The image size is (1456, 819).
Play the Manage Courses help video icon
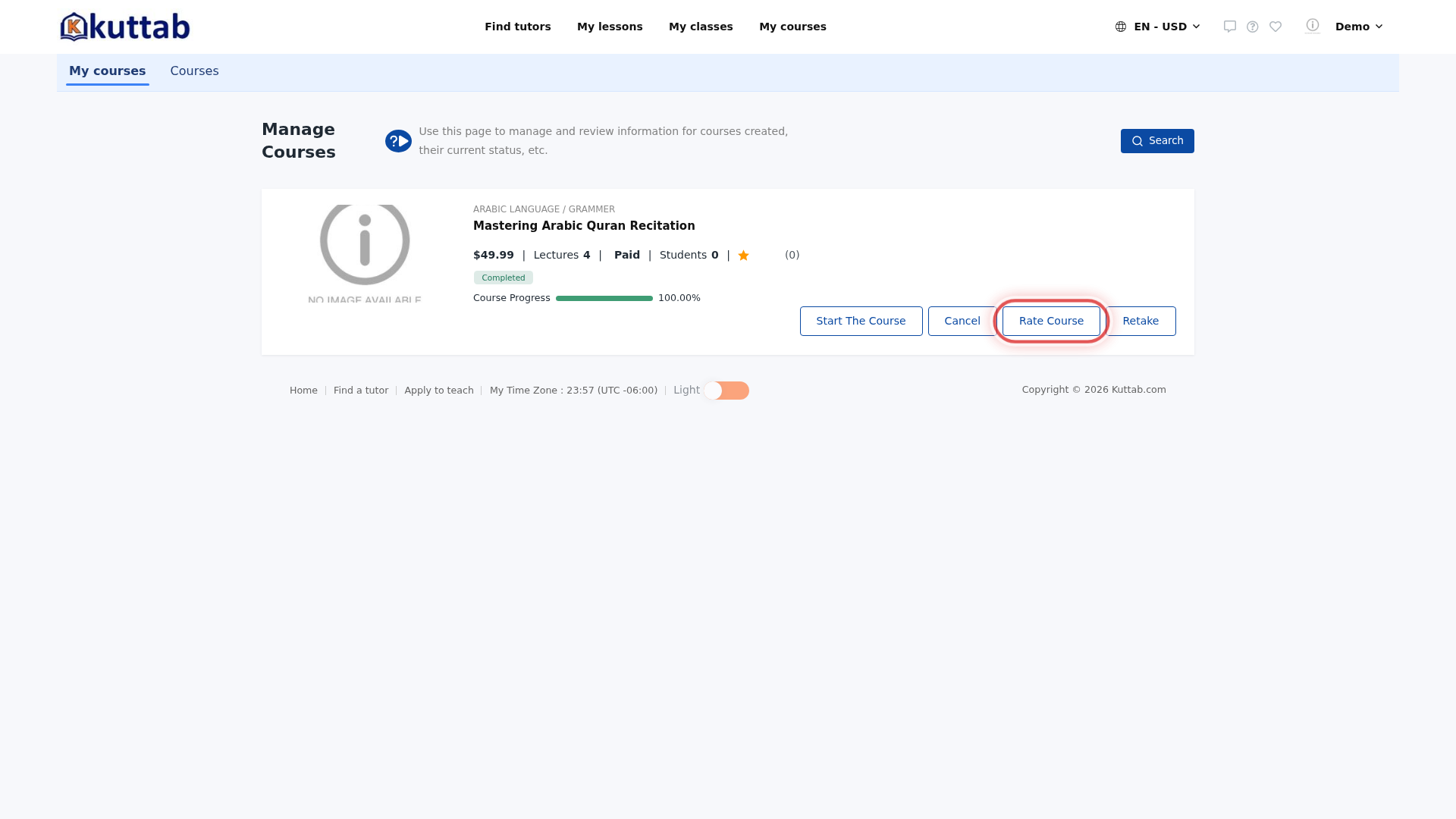398,141
